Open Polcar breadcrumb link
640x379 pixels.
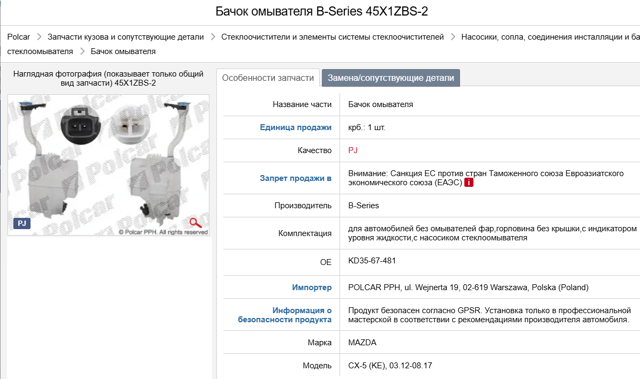click(18, 37)
